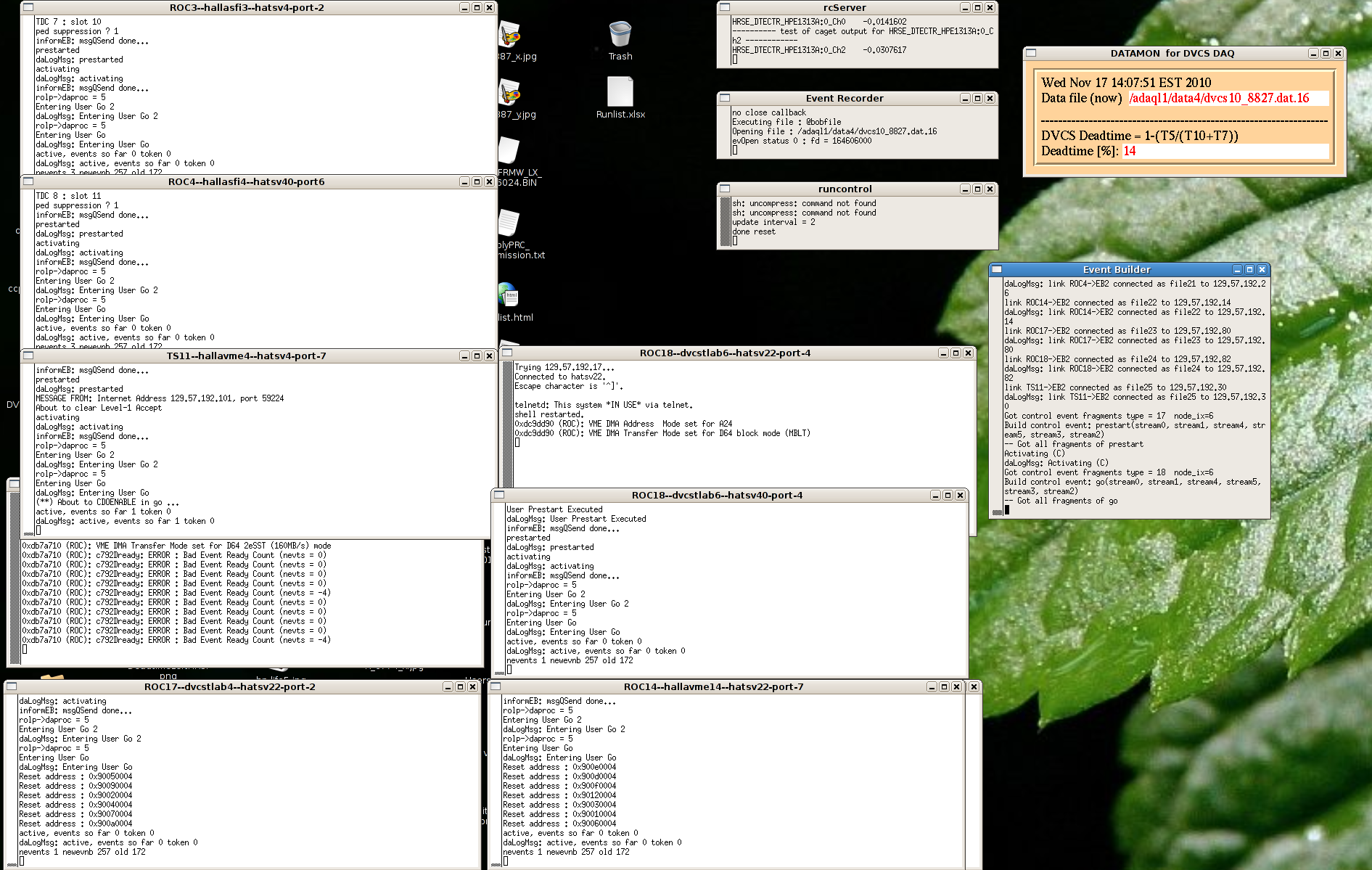This screenshot has width=1372, height=870.
Task: Close the rcServer window
Action: coord(990,7)
